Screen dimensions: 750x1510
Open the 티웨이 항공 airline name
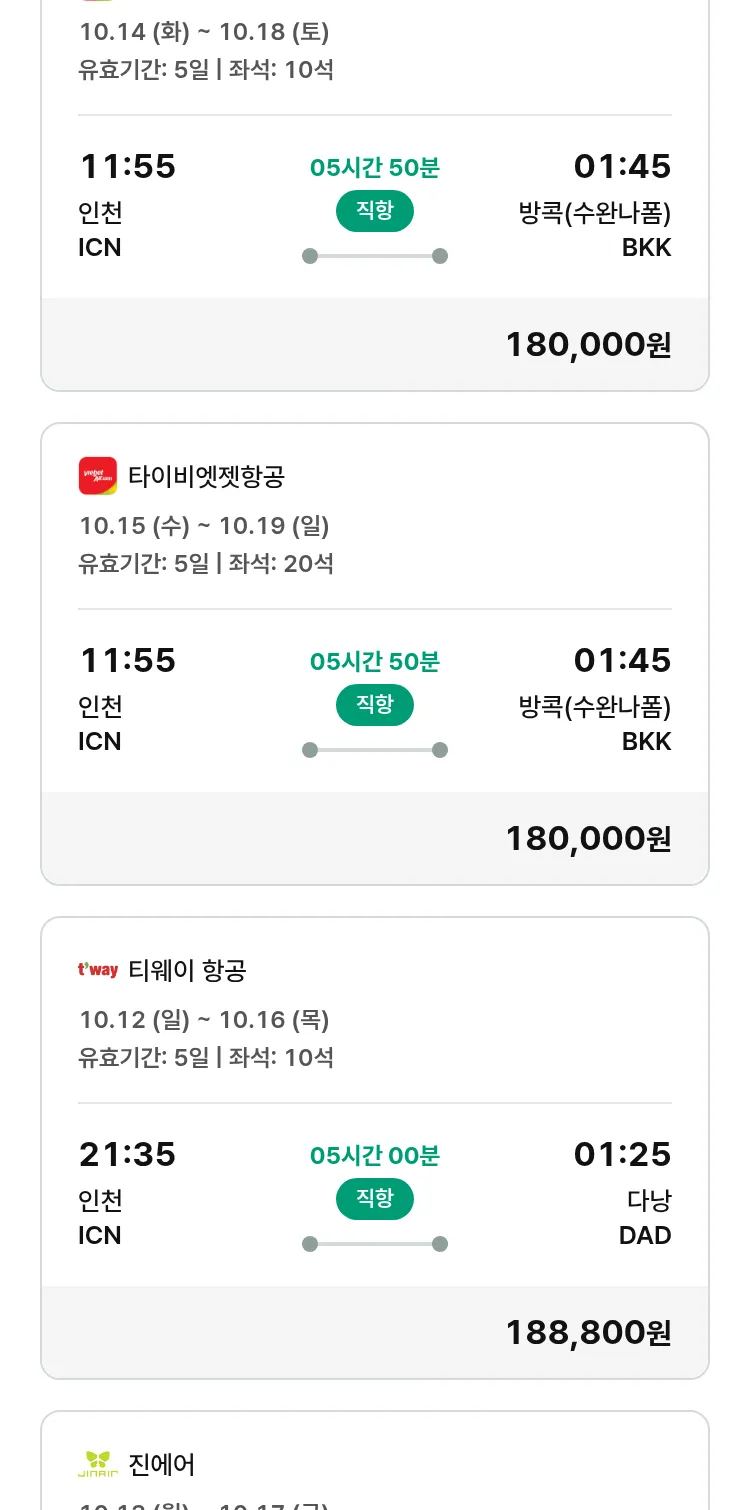point(187,970)
